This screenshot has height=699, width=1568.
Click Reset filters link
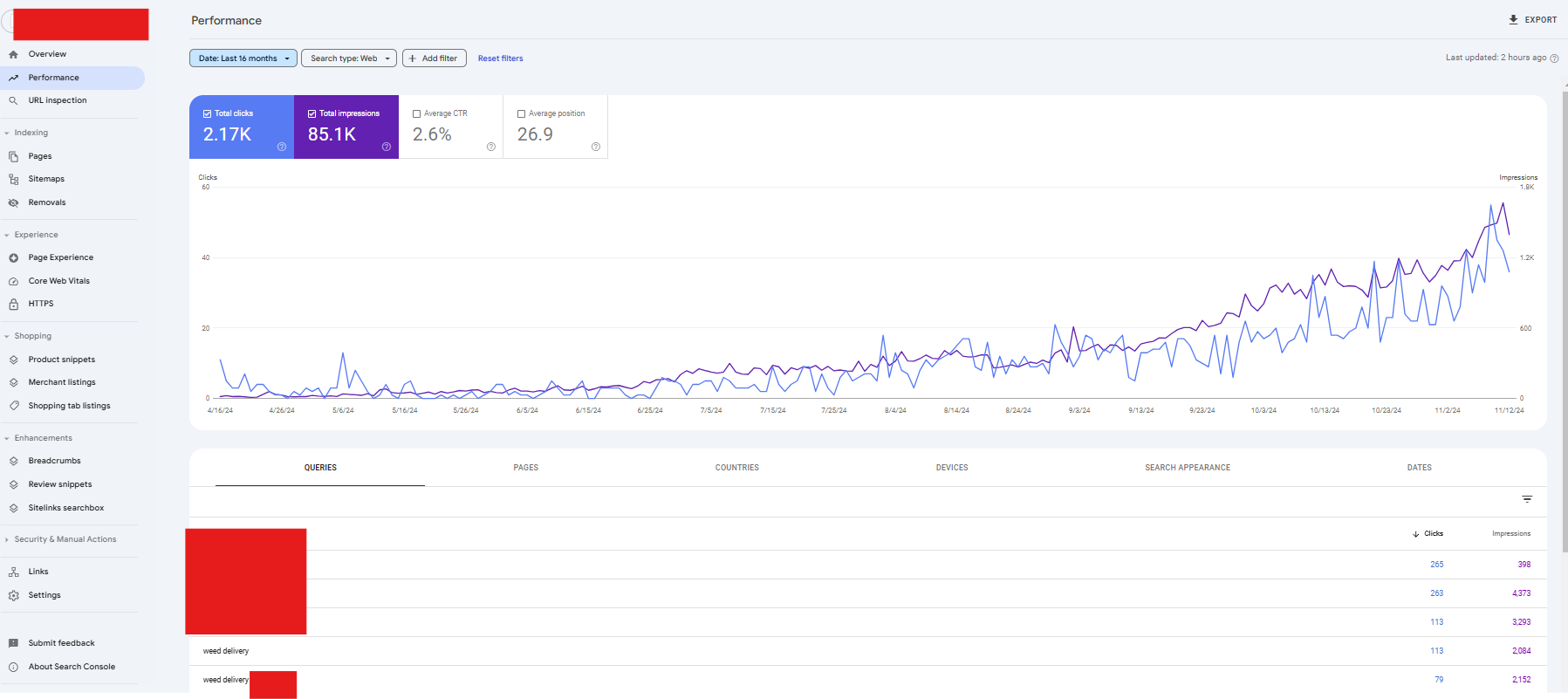(x=501, y=58)
